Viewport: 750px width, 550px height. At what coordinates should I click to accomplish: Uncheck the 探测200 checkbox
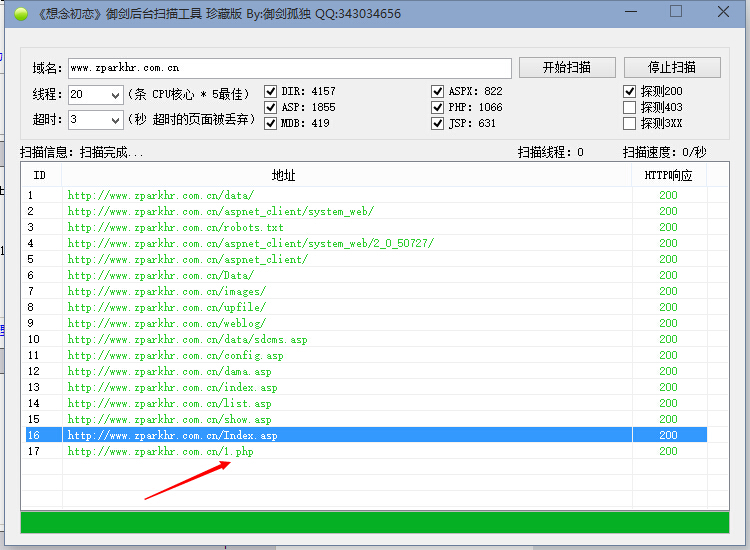tap(629, 91)
